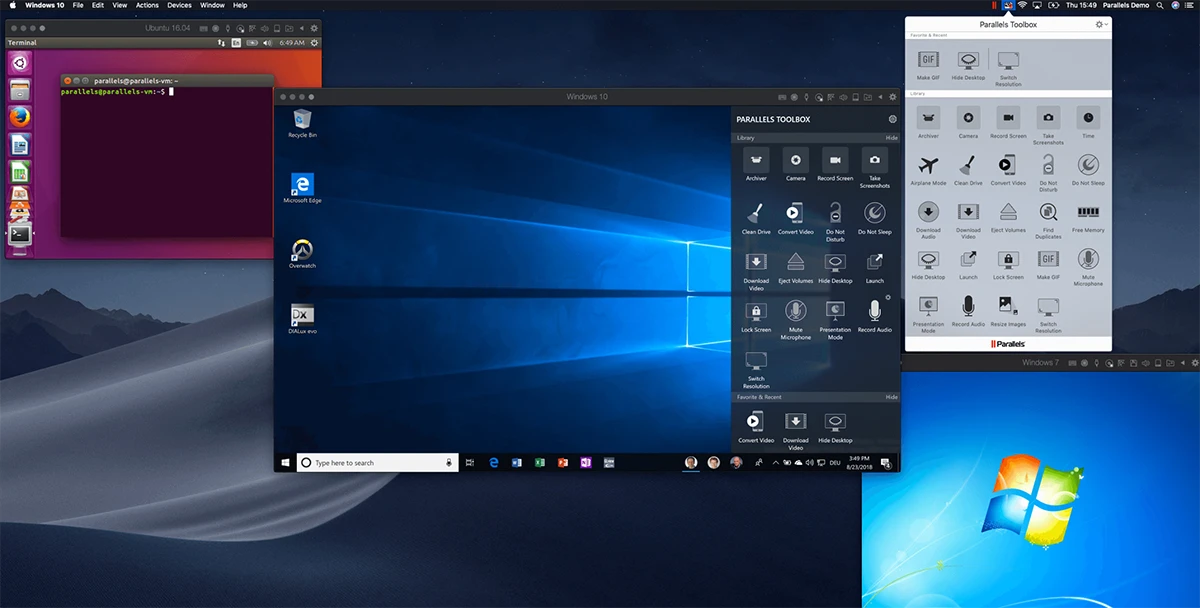Open the Archiver tool in Parallels Toolbox
The width and height of the screenshot is (1200, 608).
click(928, 120)
